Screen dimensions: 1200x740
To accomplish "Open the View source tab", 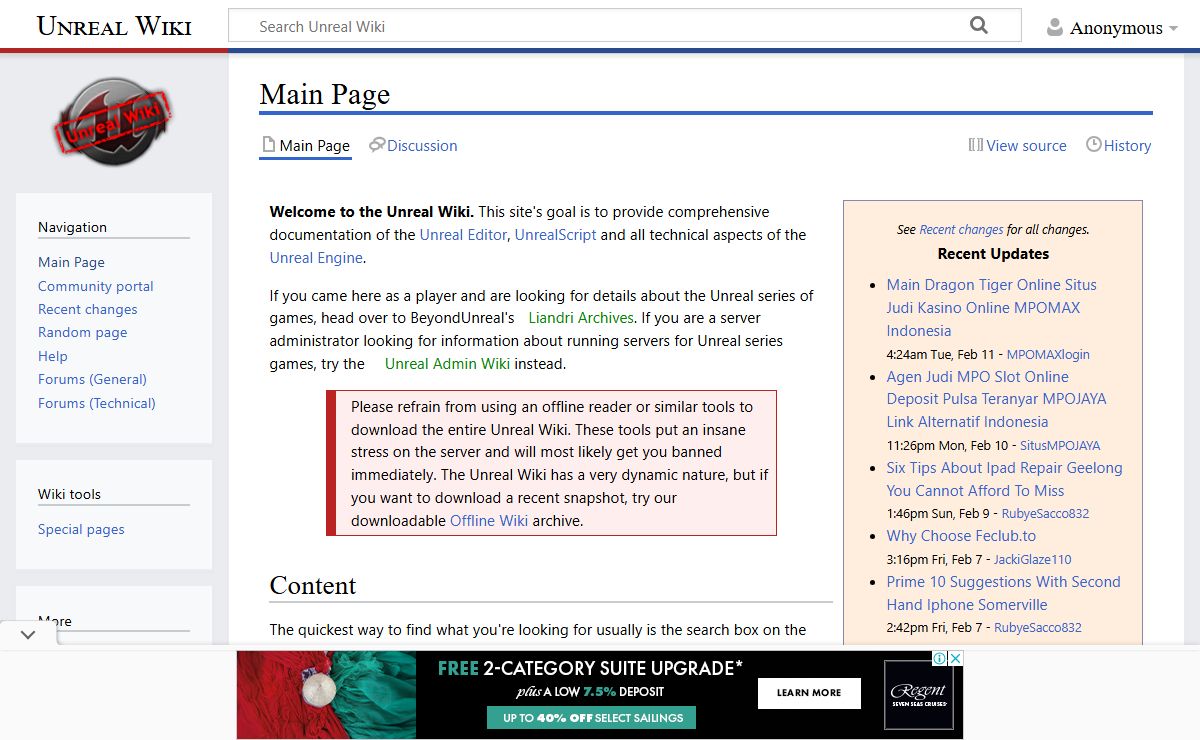I will 1017,145.
